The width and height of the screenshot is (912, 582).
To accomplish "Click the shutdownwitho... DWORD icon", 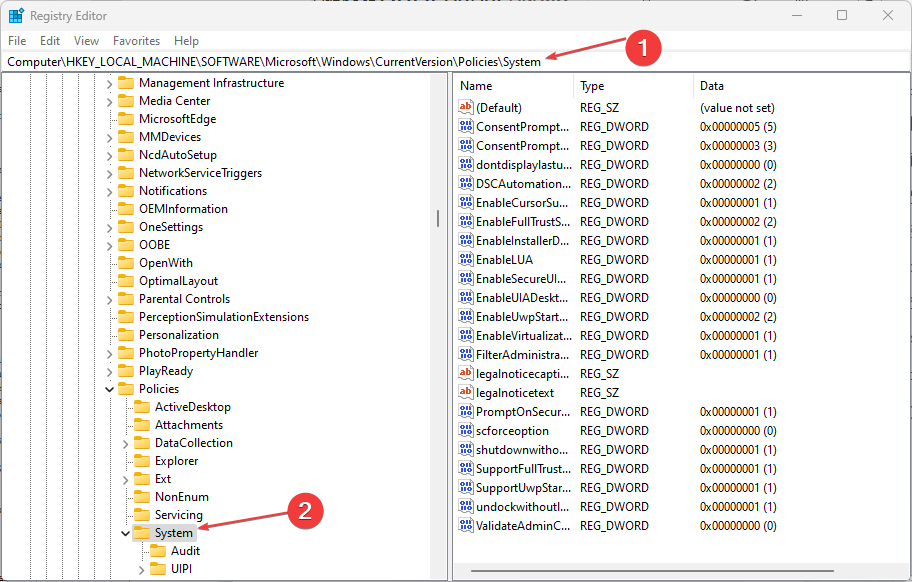I will (466, 449).
